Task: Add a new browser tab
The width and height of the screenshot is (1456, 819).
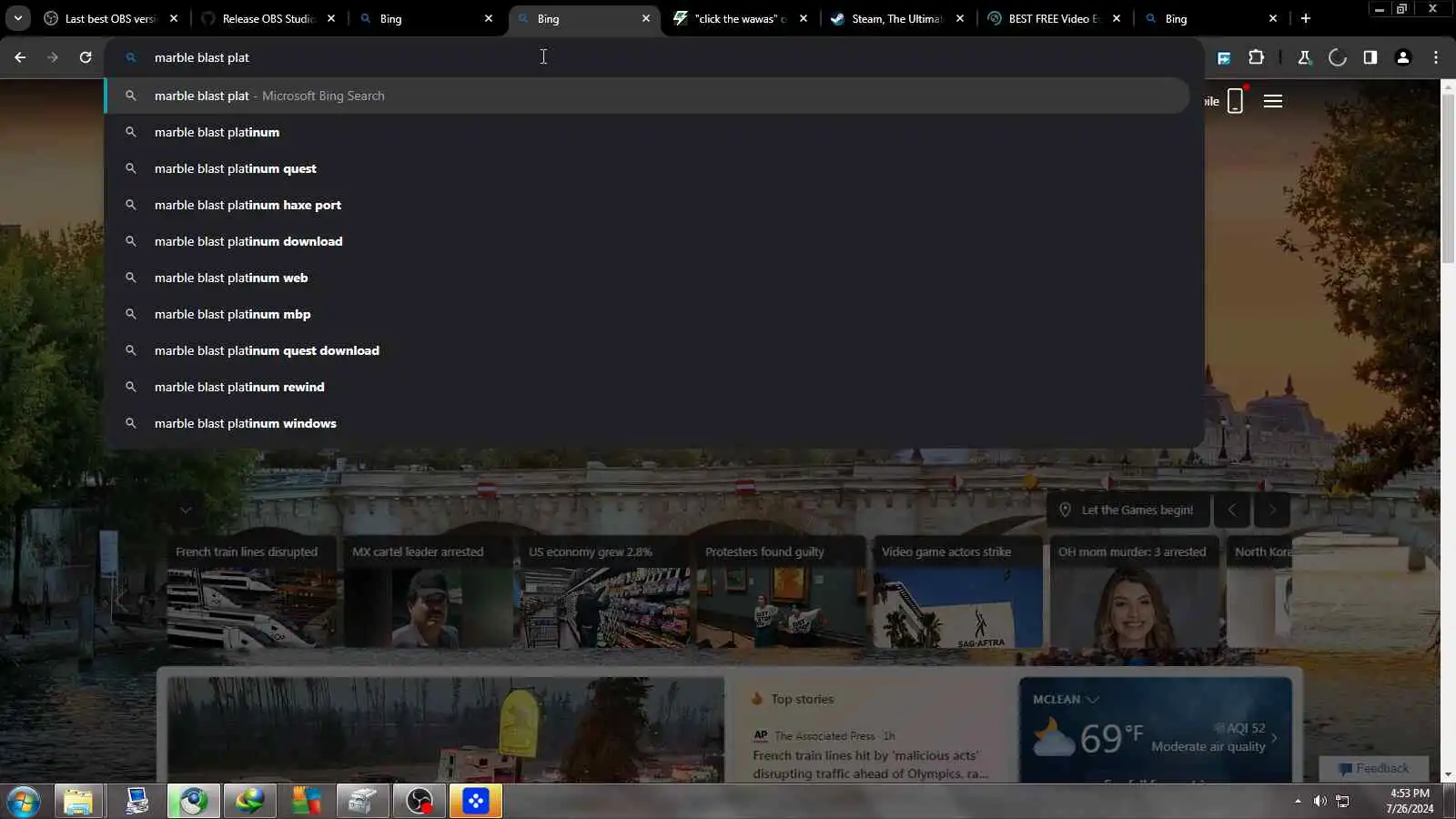Action: [1306, 18]
